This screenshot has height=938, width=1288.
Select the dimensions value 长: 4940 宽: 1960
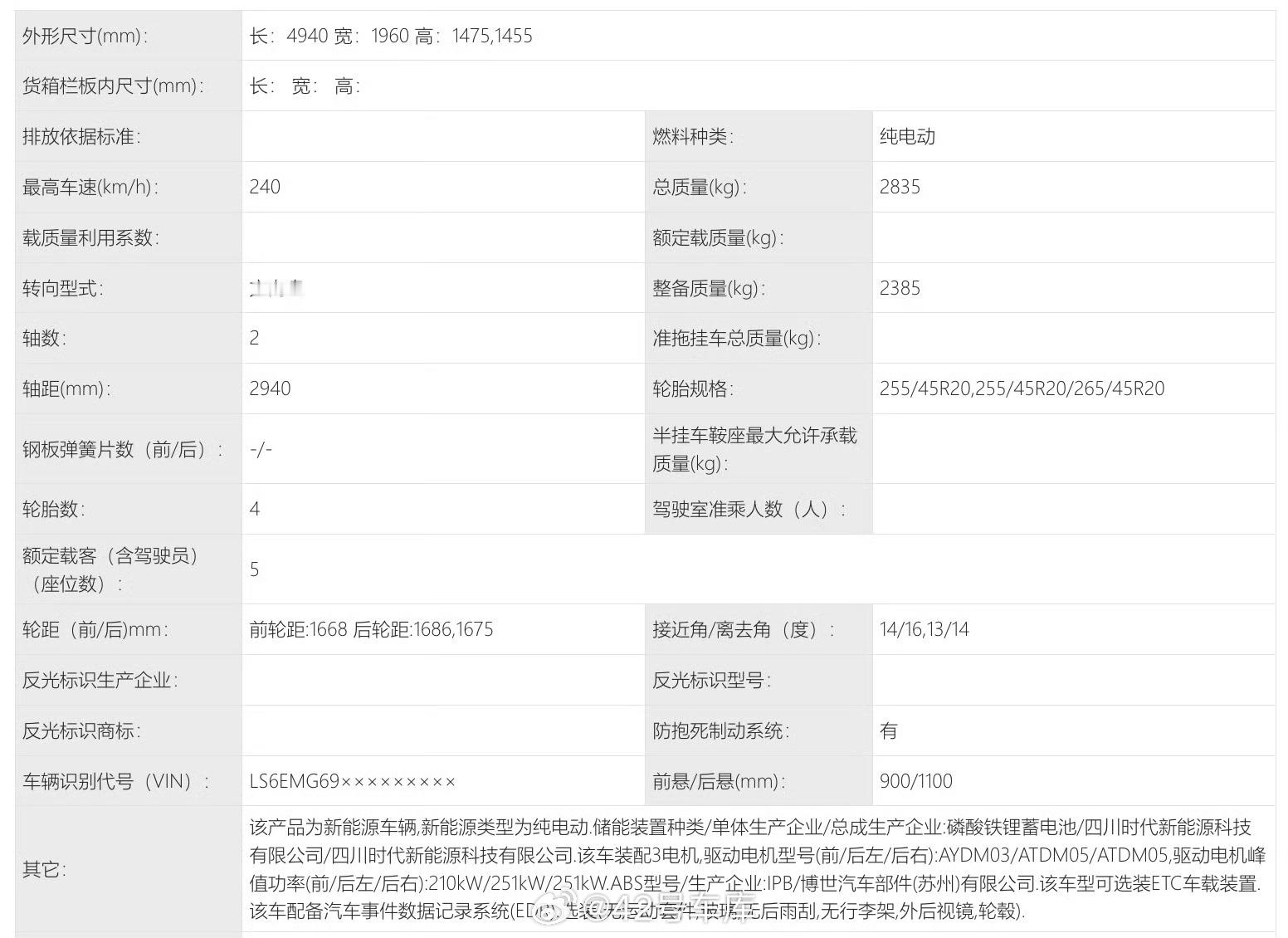329,36
